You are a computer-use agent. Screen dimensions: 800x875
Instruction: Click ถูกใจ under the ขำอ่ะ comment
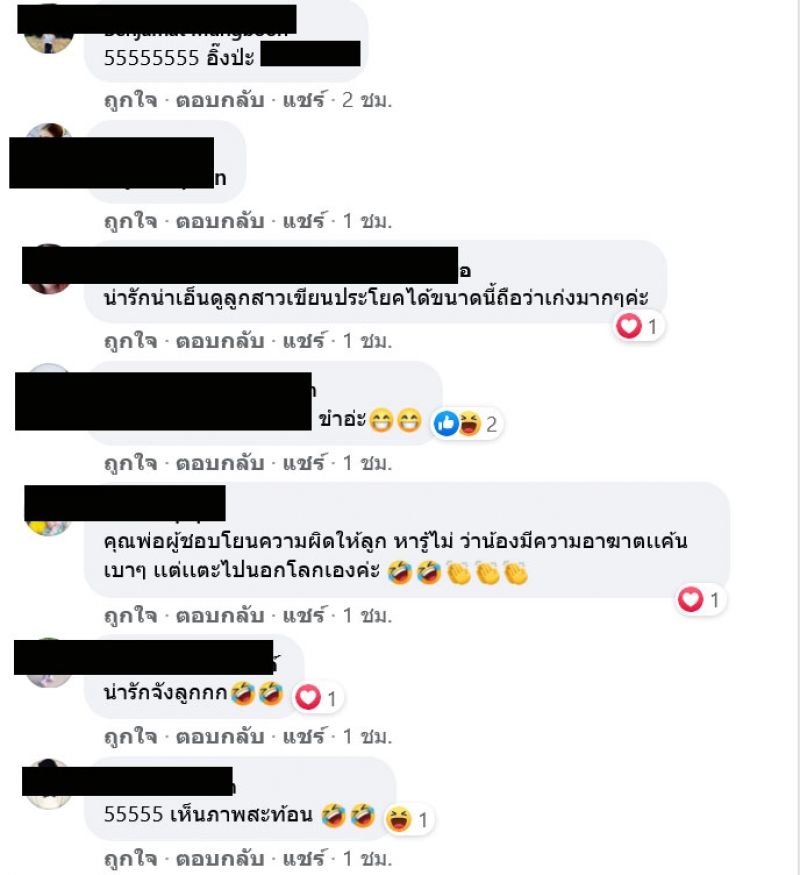click(131, 463)
